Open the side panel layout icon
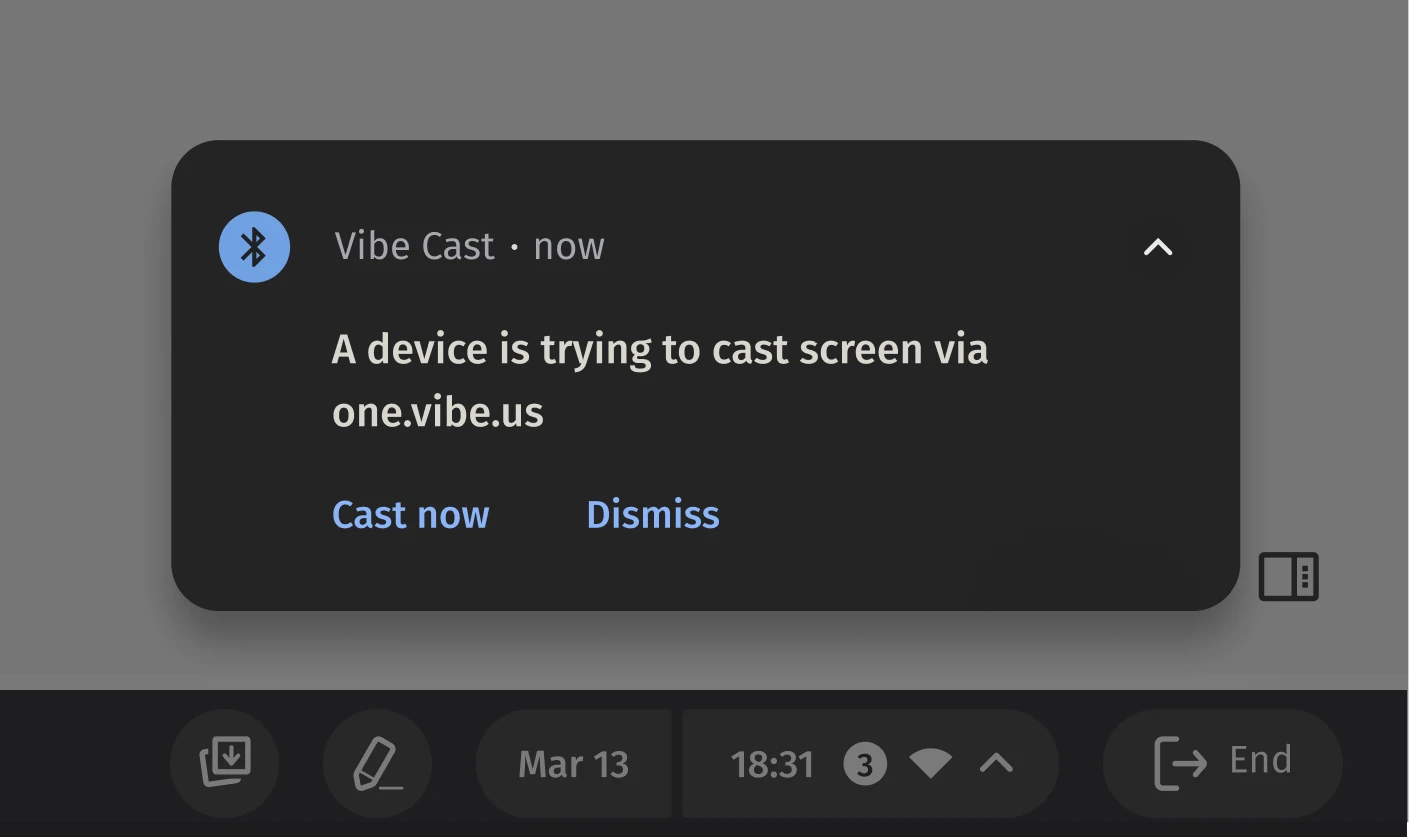Screen dimensions: 1410x840 pos(1288,576)
